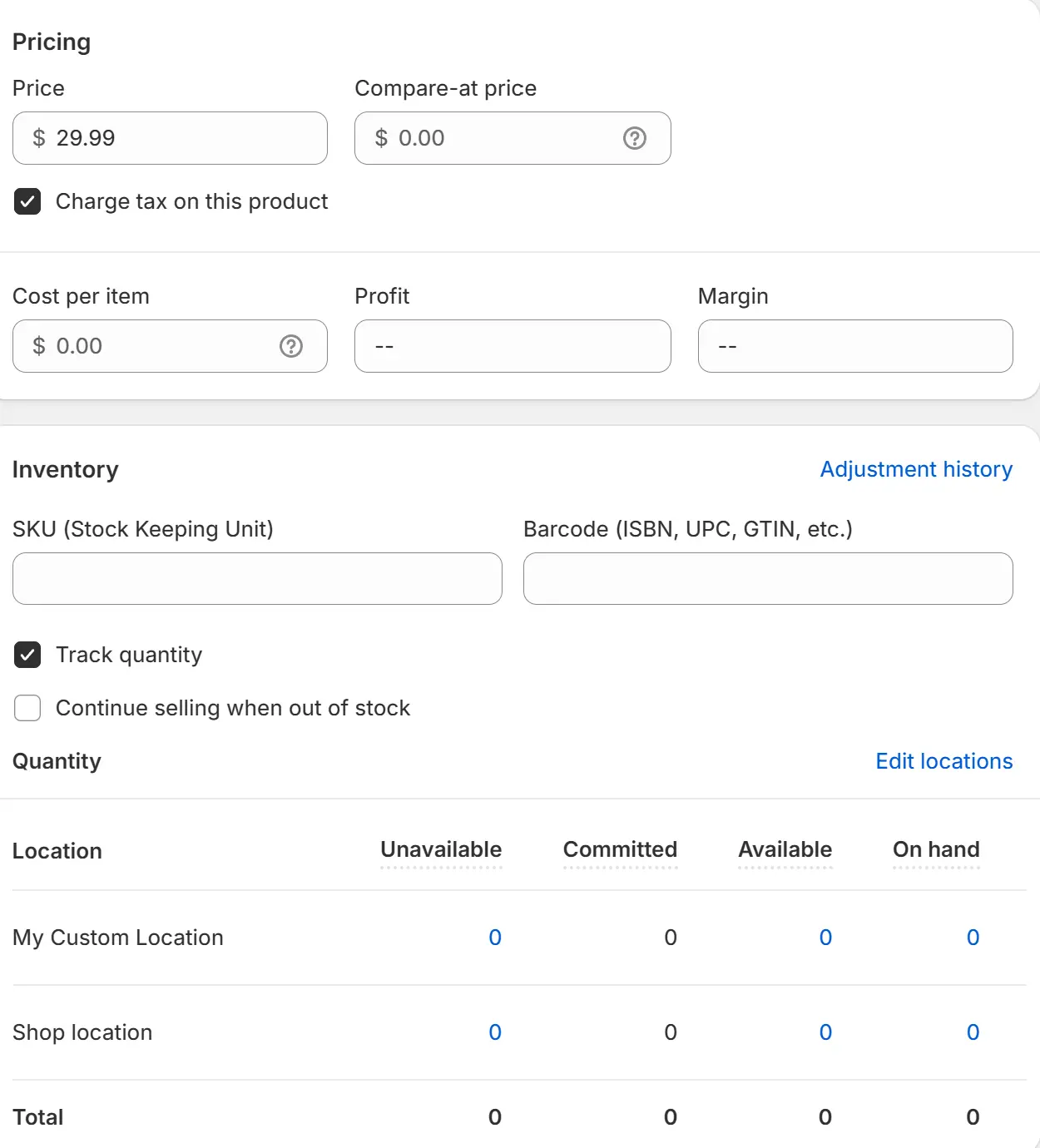Click the Inventory section heading
Viewport: 1040px width, 1148px height.
[66, 470]
